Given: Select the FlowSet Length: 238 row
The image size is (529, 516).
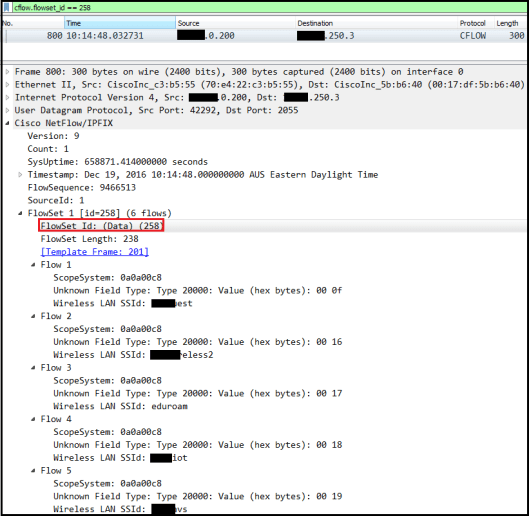Looking at the screenshot, I should coord(89,239).
